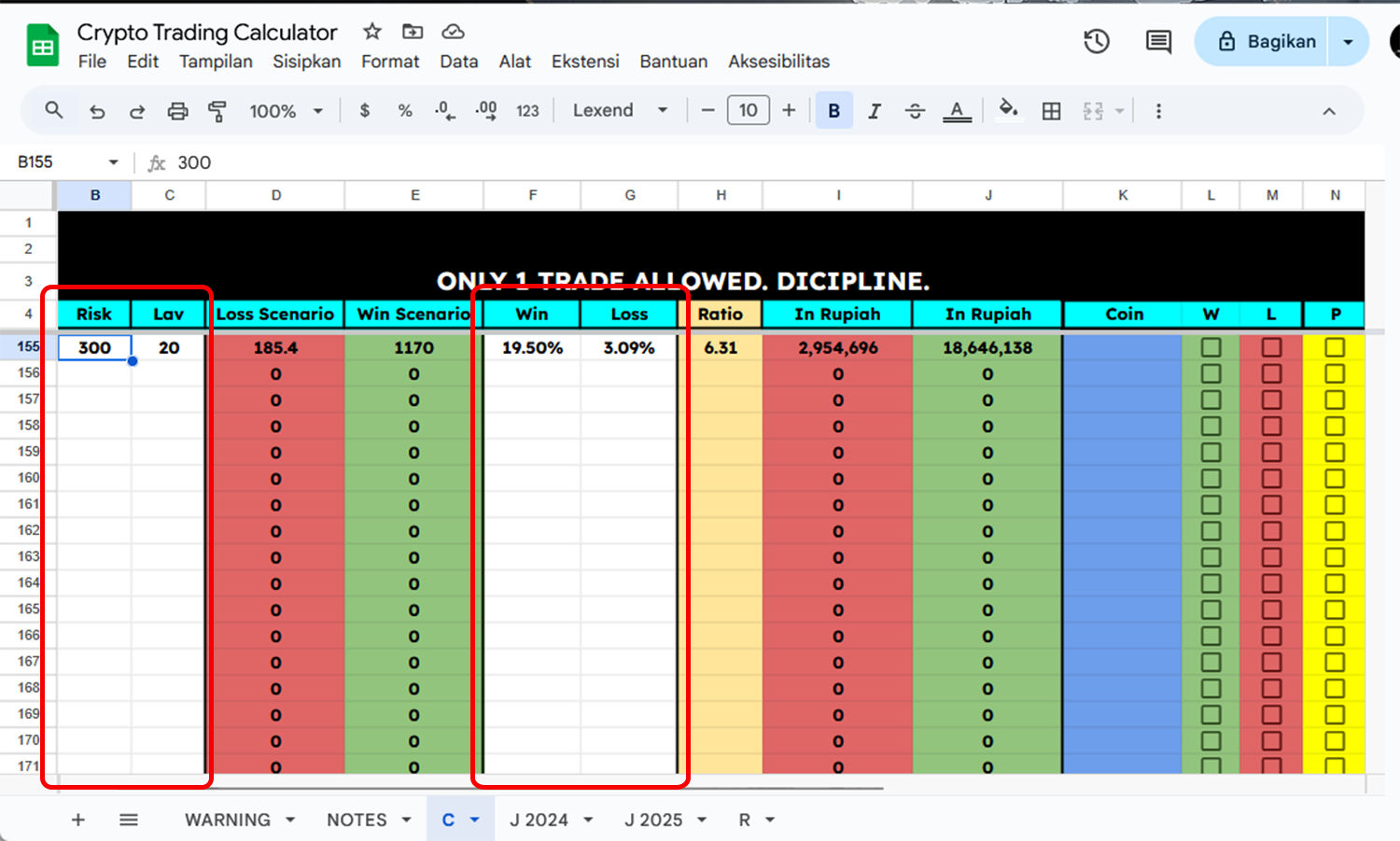This screenshot has width=1400, height=841.
Task: Open the NOTES sheet tab menu arrow
Action: (x=406, y=820)
